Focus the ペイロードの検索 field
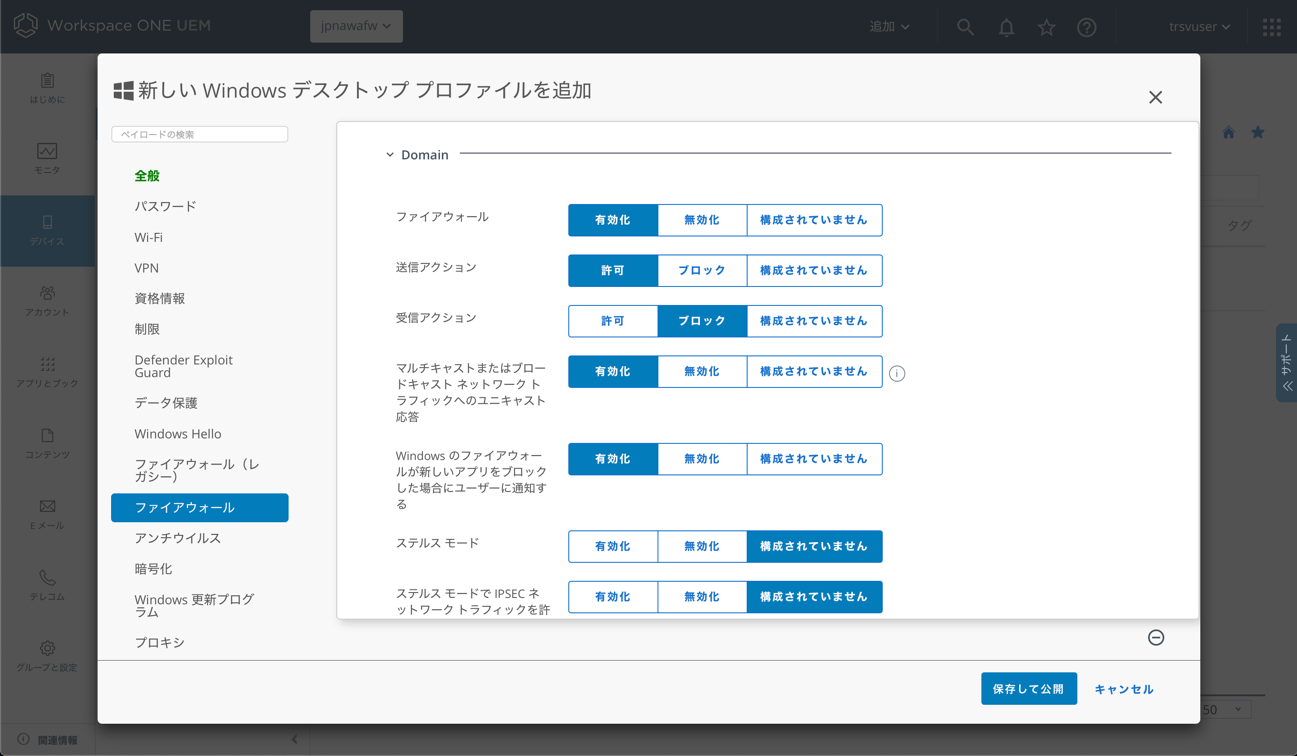 coord(200,134)
